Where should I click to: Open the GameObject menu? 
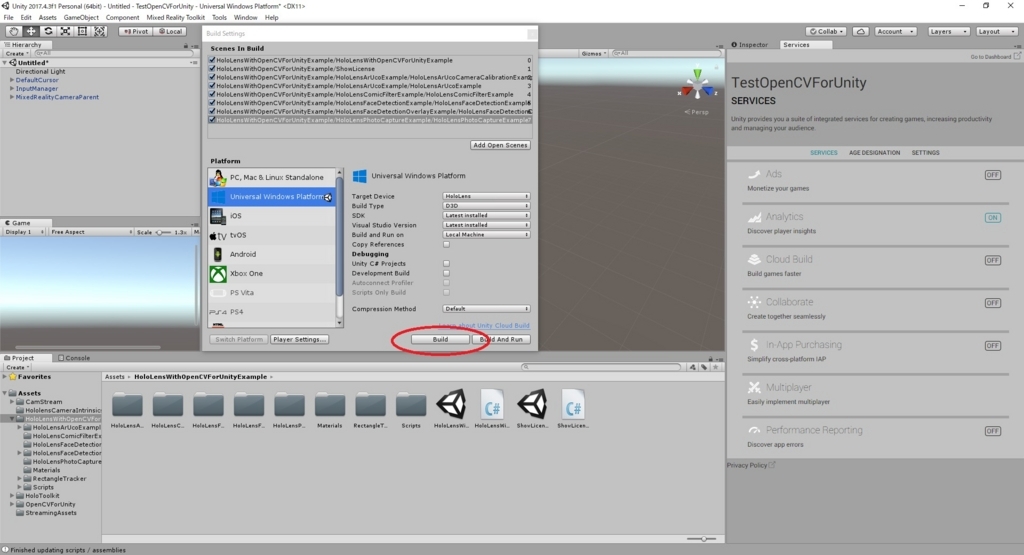[x=81, y=18]
